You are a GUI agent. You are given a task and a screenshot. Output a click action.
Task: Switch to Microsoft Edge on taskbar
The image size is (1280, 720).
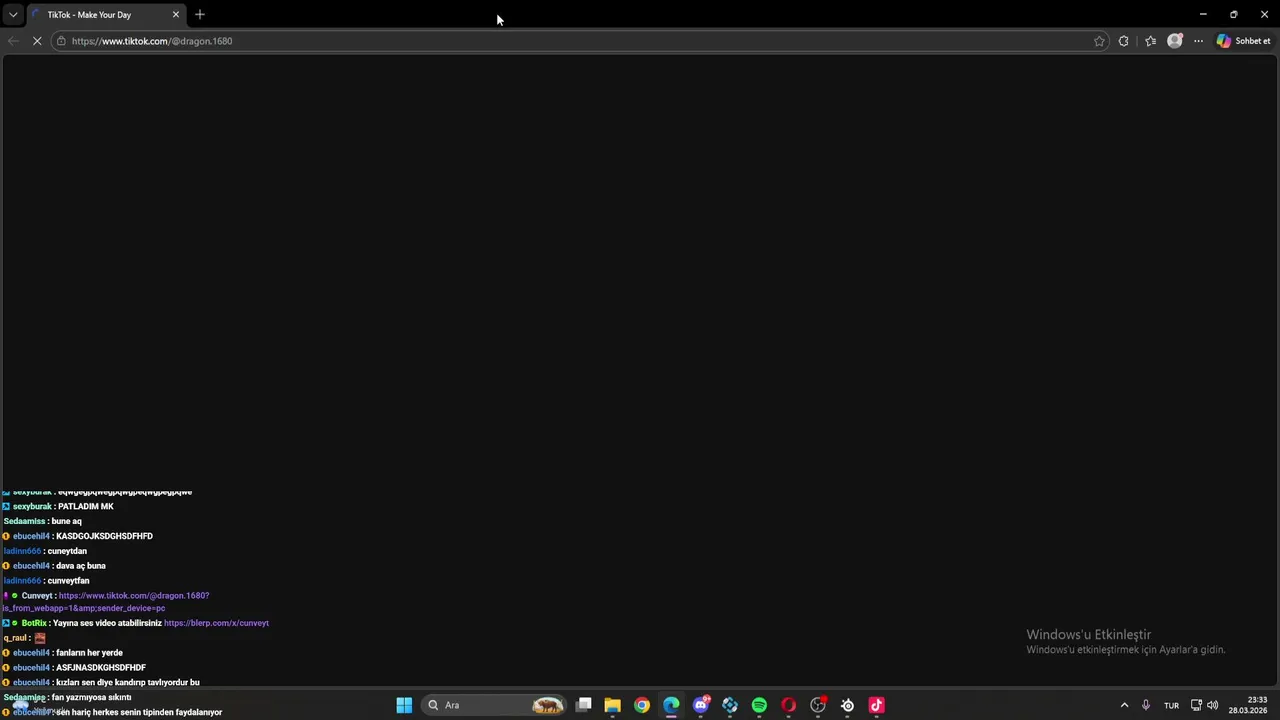click(x=671, y=705)
